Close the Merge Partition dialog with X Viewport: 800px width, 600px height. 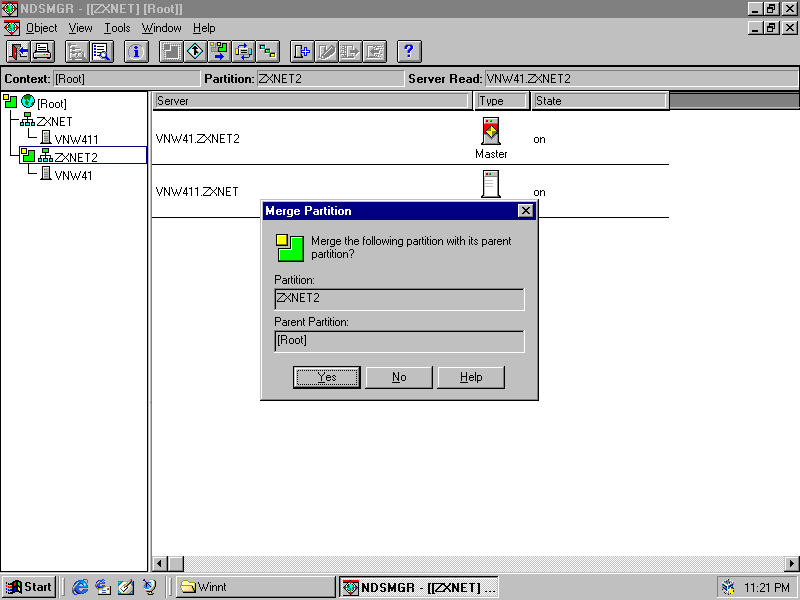(x=526, y=211)
